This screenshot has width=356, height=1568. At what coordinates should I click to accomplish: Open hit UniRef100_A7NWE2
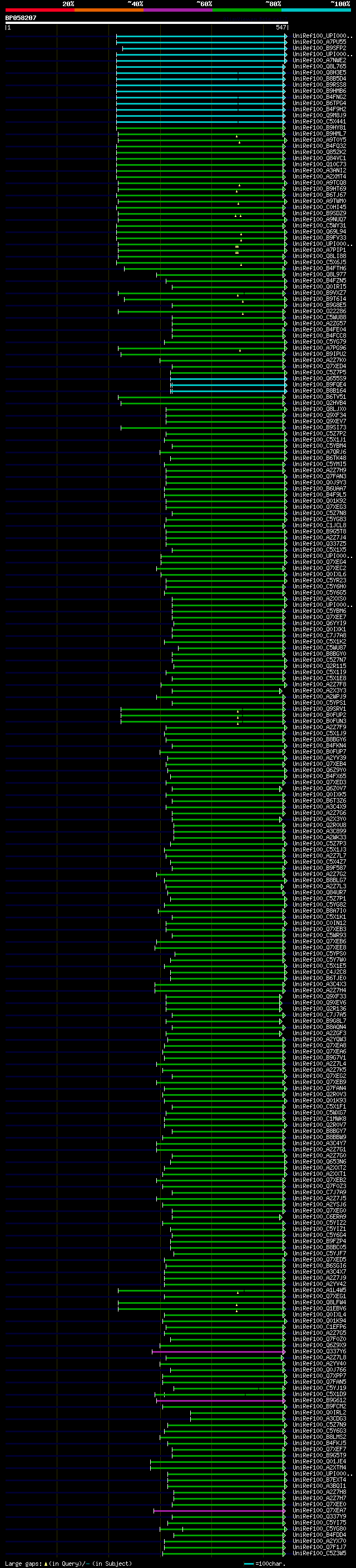319,61
